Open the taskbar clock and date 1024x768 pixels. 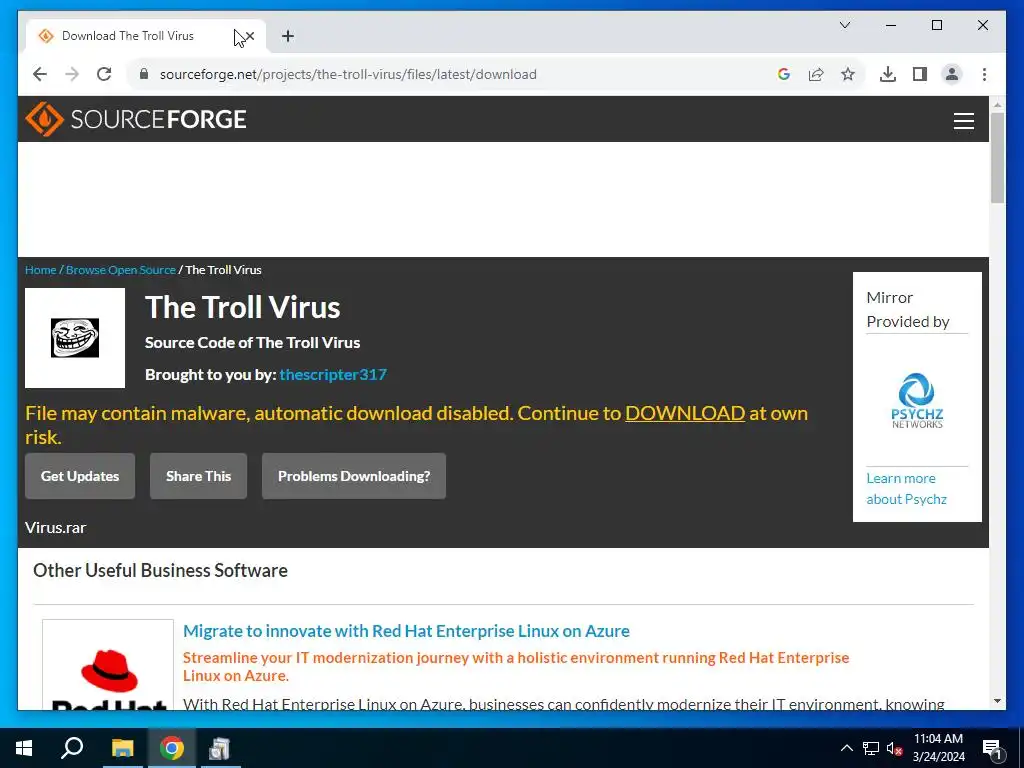click(938, 748)
